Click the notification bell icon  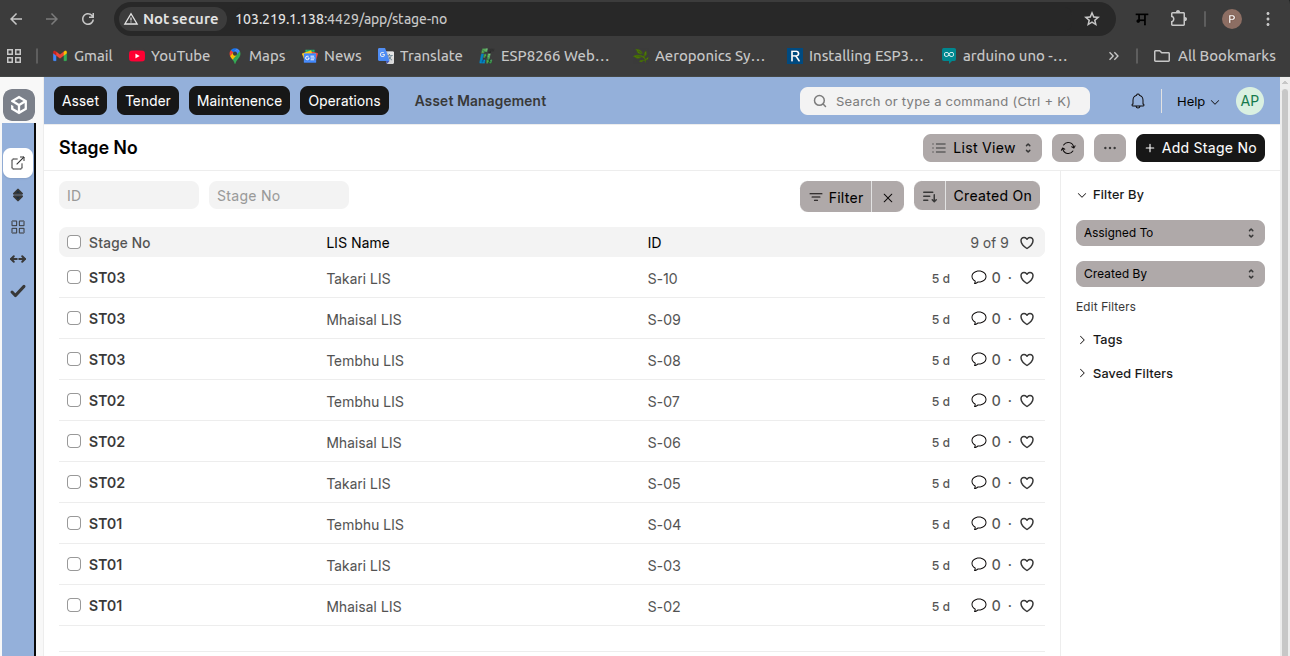[x=1137, y=101]
